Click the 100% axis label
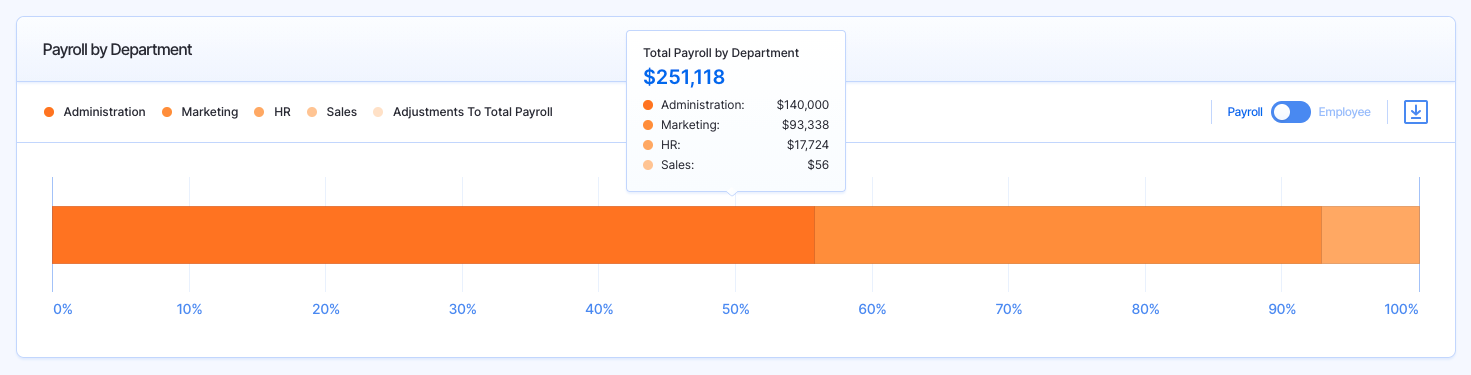The width and height of the screenshot is (1471, 375). click(x=1401, y=310)
